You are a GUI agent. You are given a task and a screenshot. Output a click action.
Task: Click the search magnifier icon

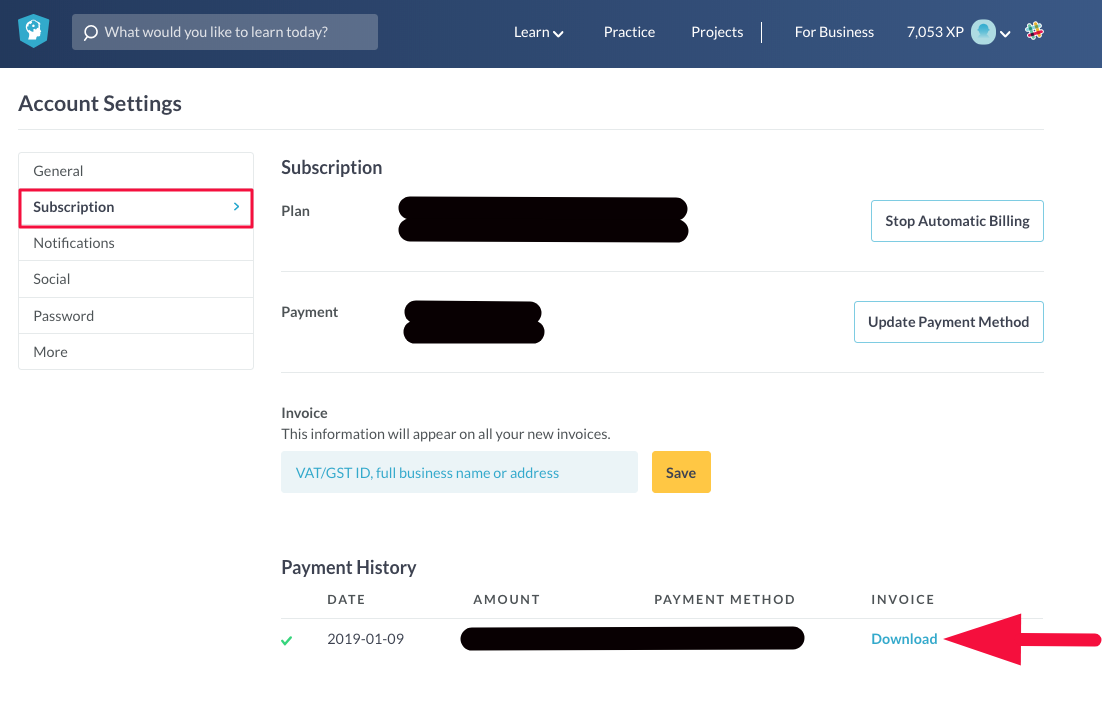[90, 33]
